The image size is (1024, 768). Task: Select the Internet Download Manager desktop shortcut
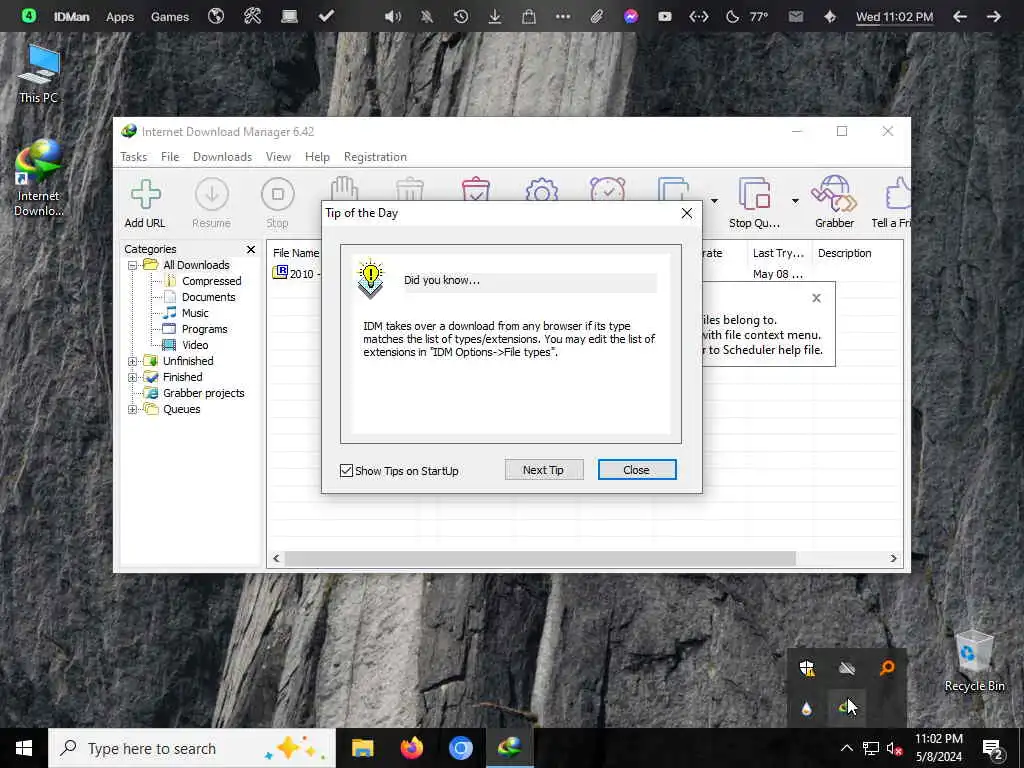[39, 176]
